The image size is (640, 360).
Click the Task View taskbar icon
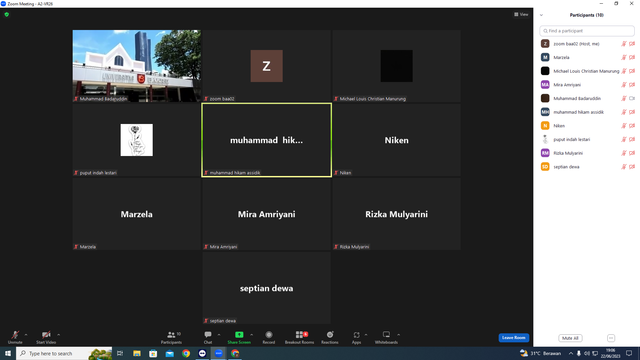(x=120, y=353)
